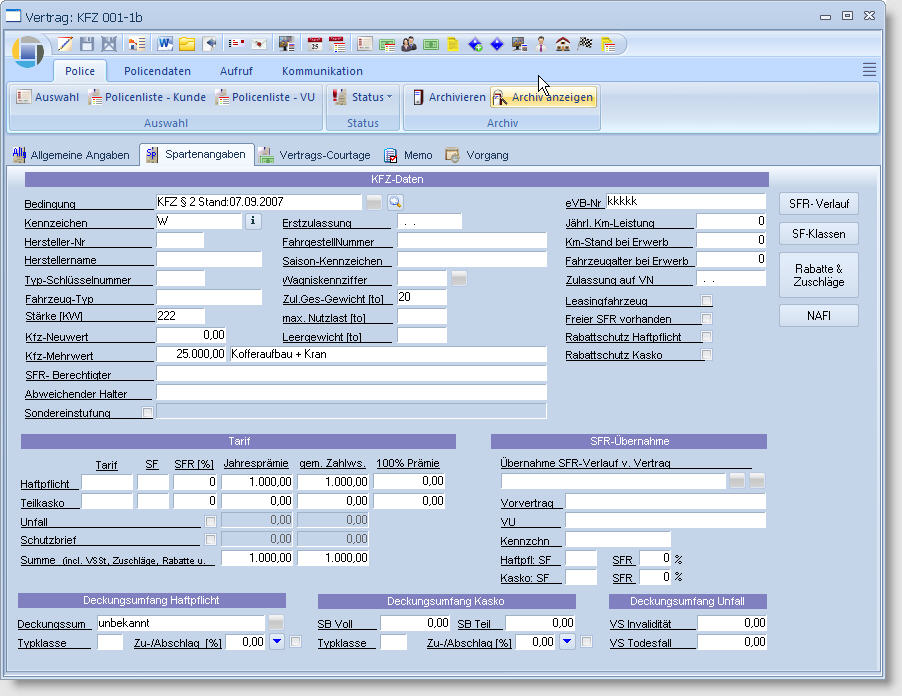Click the Word document icon in toolbar
902x696 pixels.
(x=165, y=44)
